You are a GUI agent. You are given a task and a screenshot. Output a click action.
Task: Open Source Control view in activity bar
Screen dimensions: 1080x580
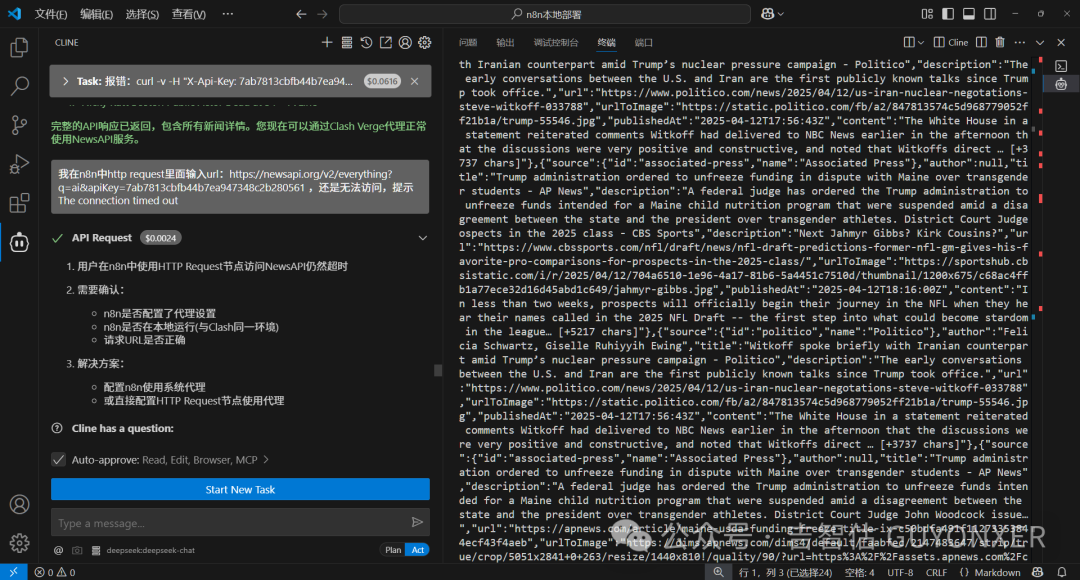(x=19, y=125)
